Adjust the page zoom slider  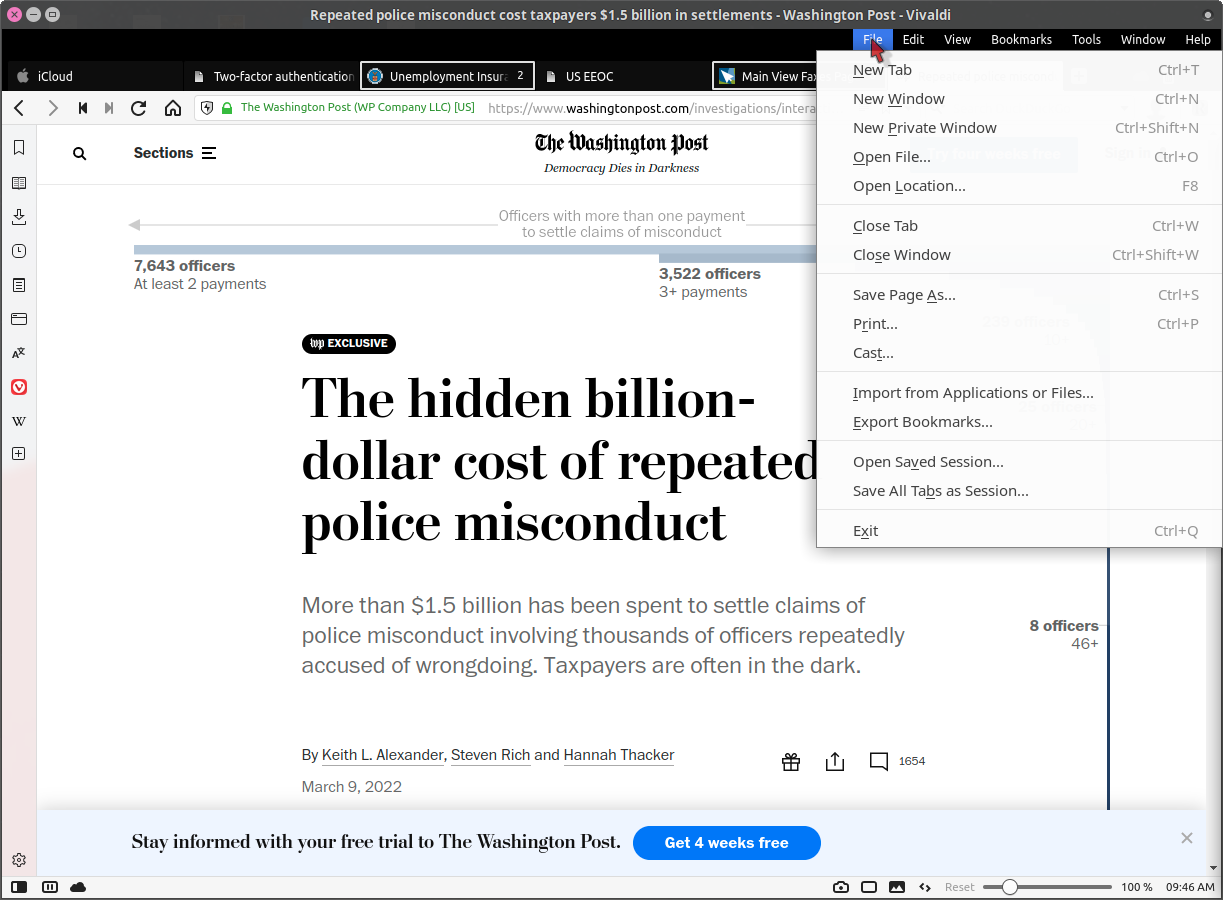click(1047, 887)
